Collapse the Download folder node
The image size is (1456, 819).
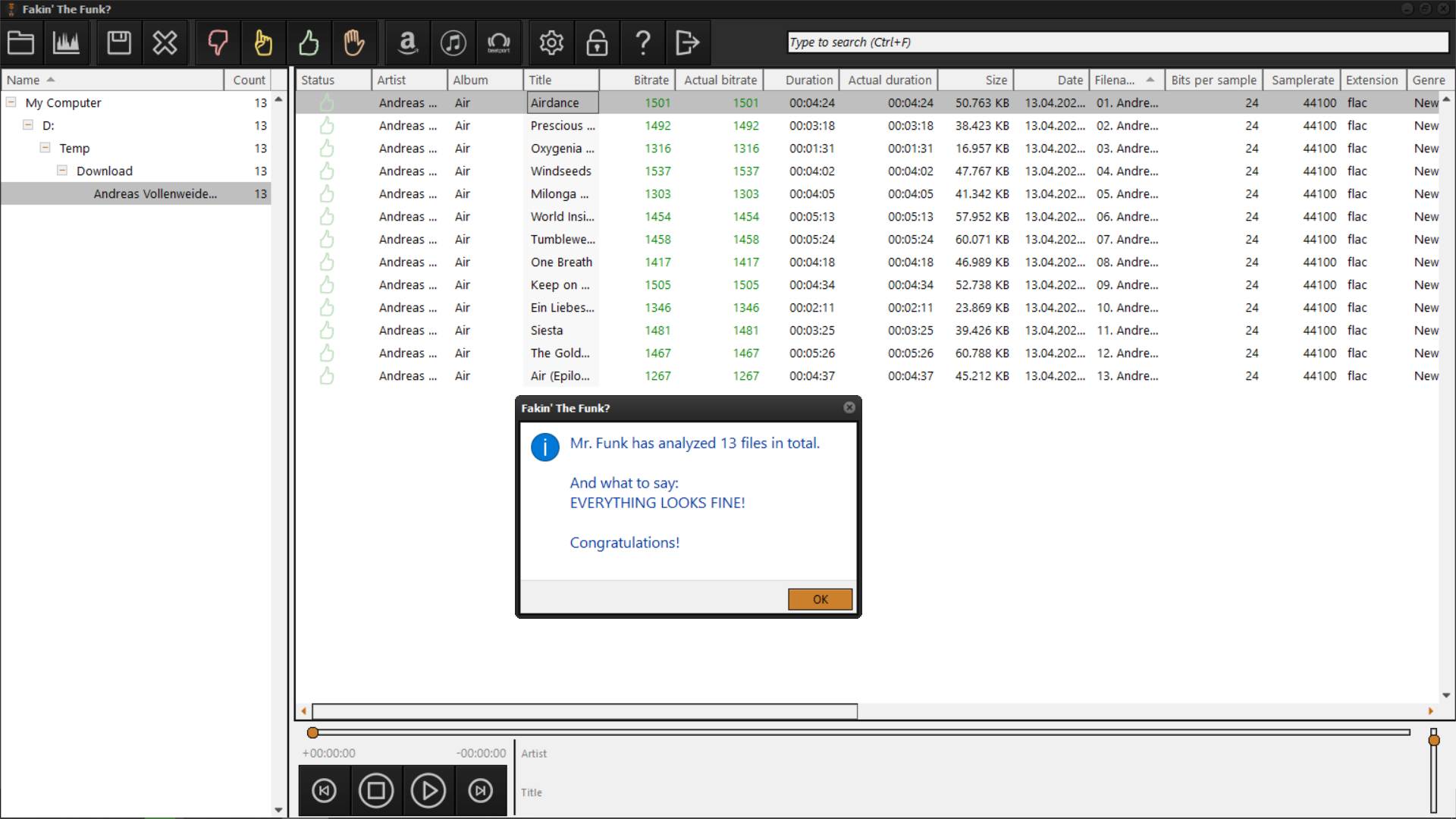(62, 170)
